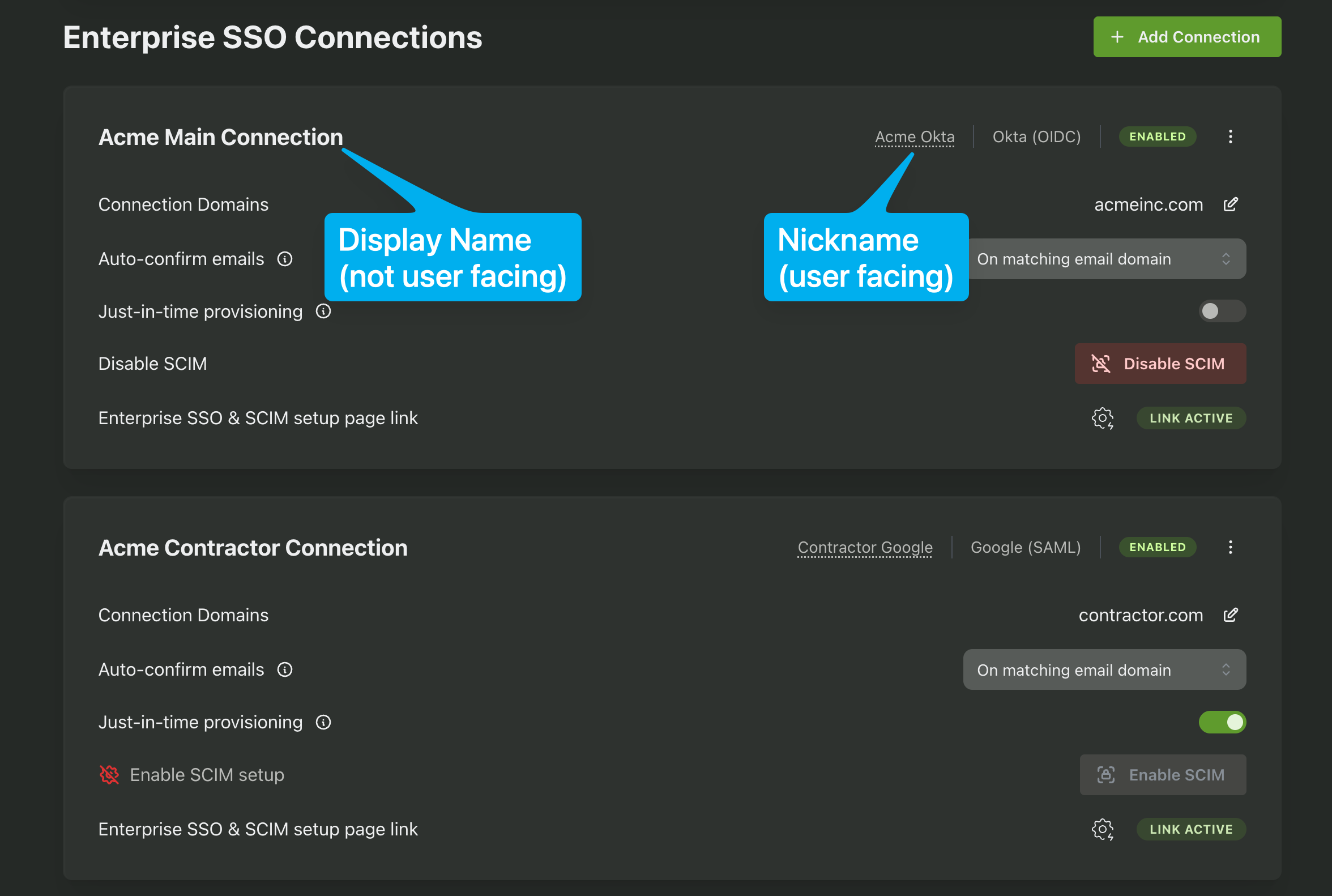
Task: Click the Acme Okta nickname link
Action: (914, 137)
